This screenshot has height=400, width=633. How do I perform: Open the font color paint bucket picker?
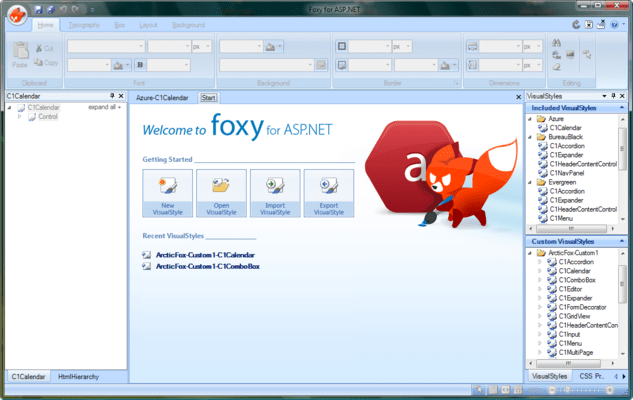pyautogui.click(x=121, y=65)
